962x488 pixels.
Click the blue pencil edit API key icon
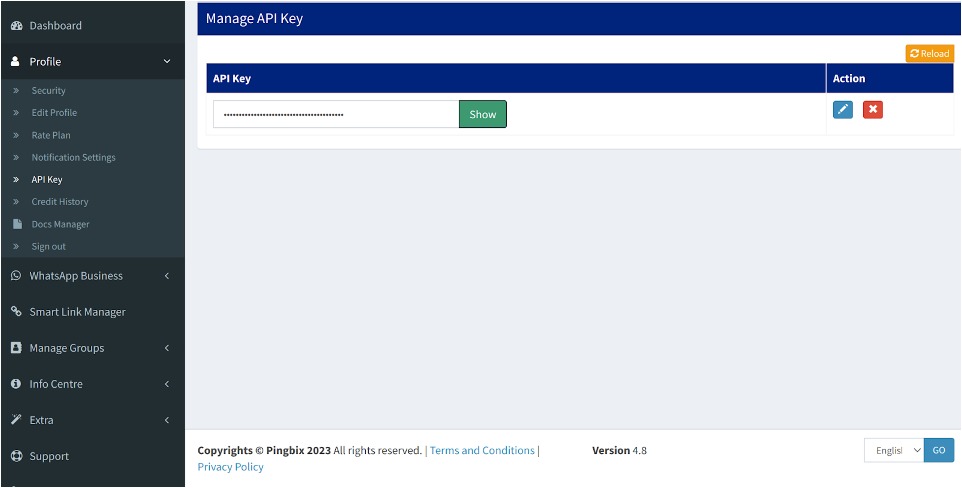843,109
